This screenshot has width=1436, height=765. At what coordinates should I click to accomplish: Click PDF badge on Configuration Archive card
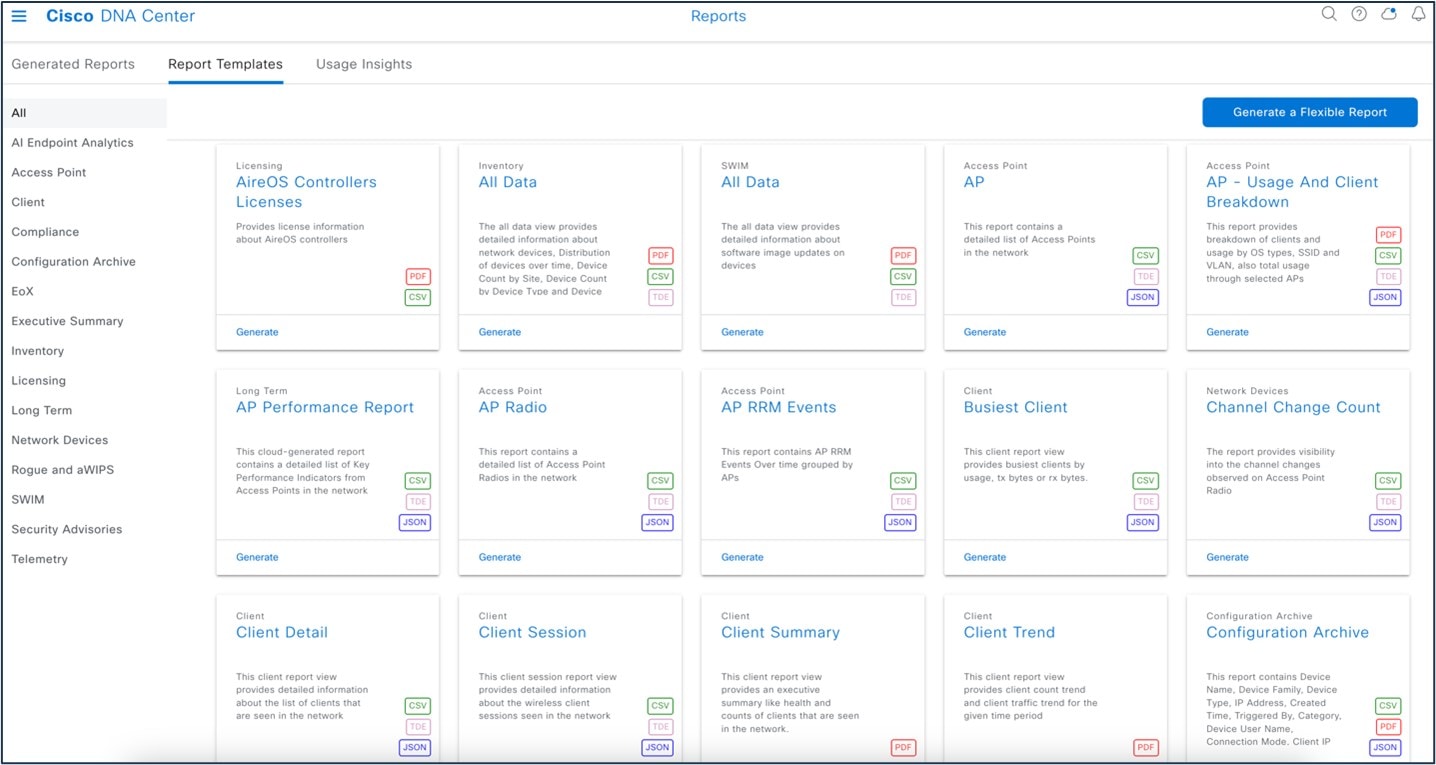[x=1388, y=727]
